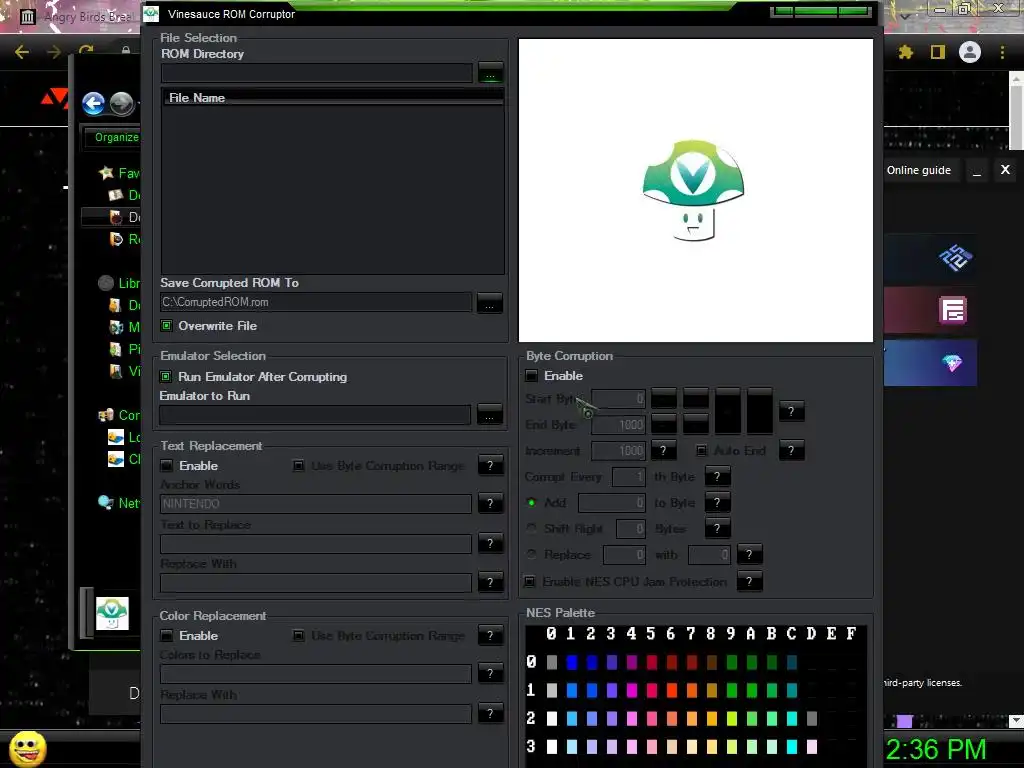Click the Vinesauce file thumbnail in Explorer
Image resolution: width=1024 pixels, height=768 pixels.
[x=112, y=613]
